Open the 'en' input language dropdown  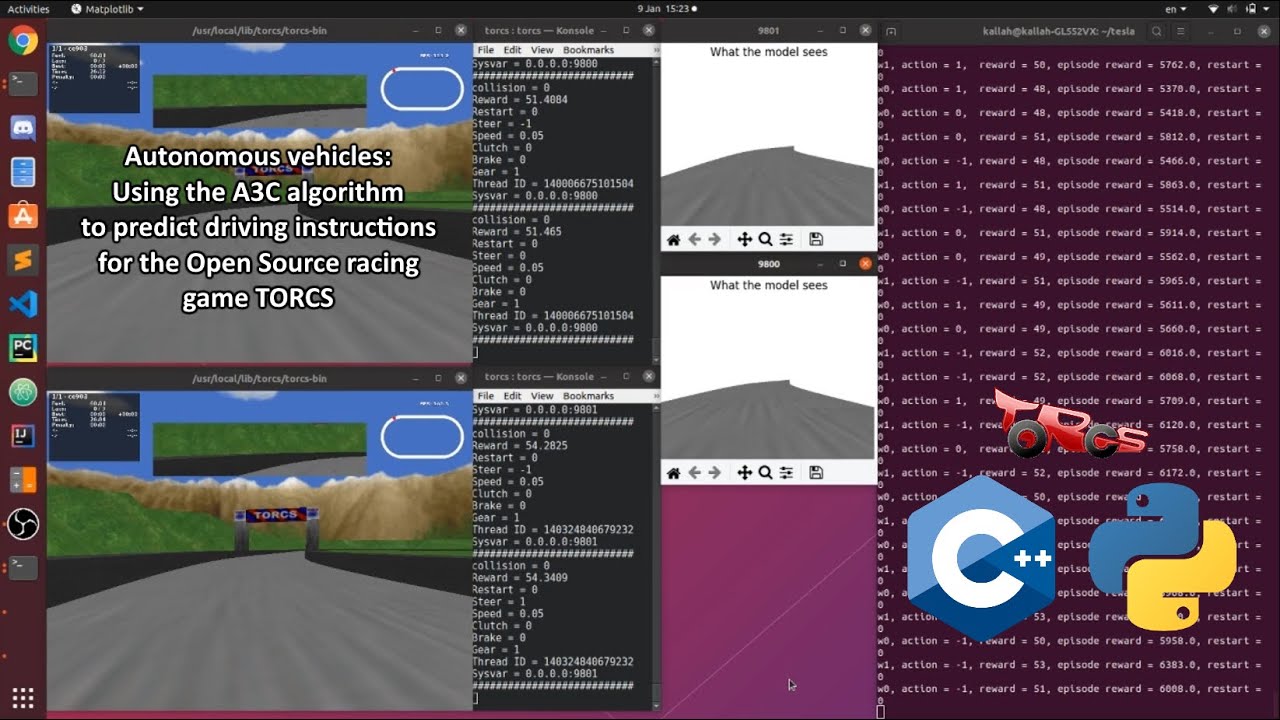1175,8
